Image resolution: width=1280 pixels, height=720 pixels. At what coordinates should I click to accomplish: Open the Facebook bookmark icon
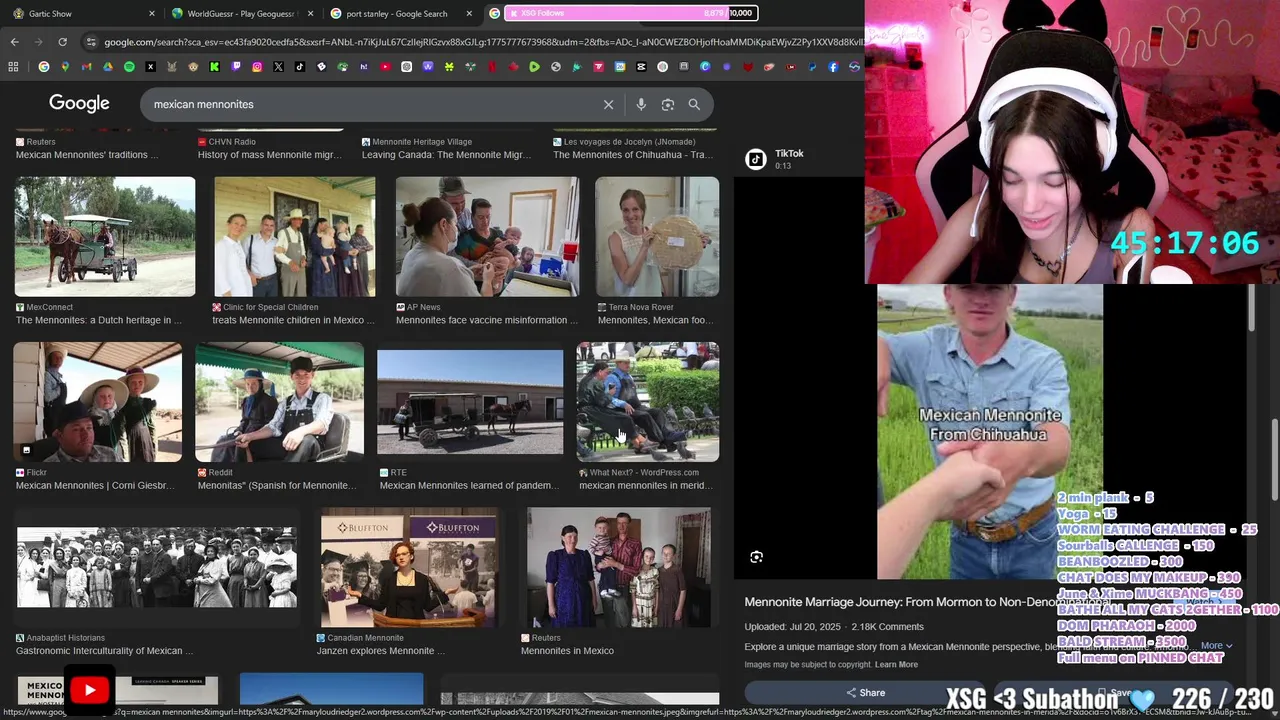(x=833, y=67)
